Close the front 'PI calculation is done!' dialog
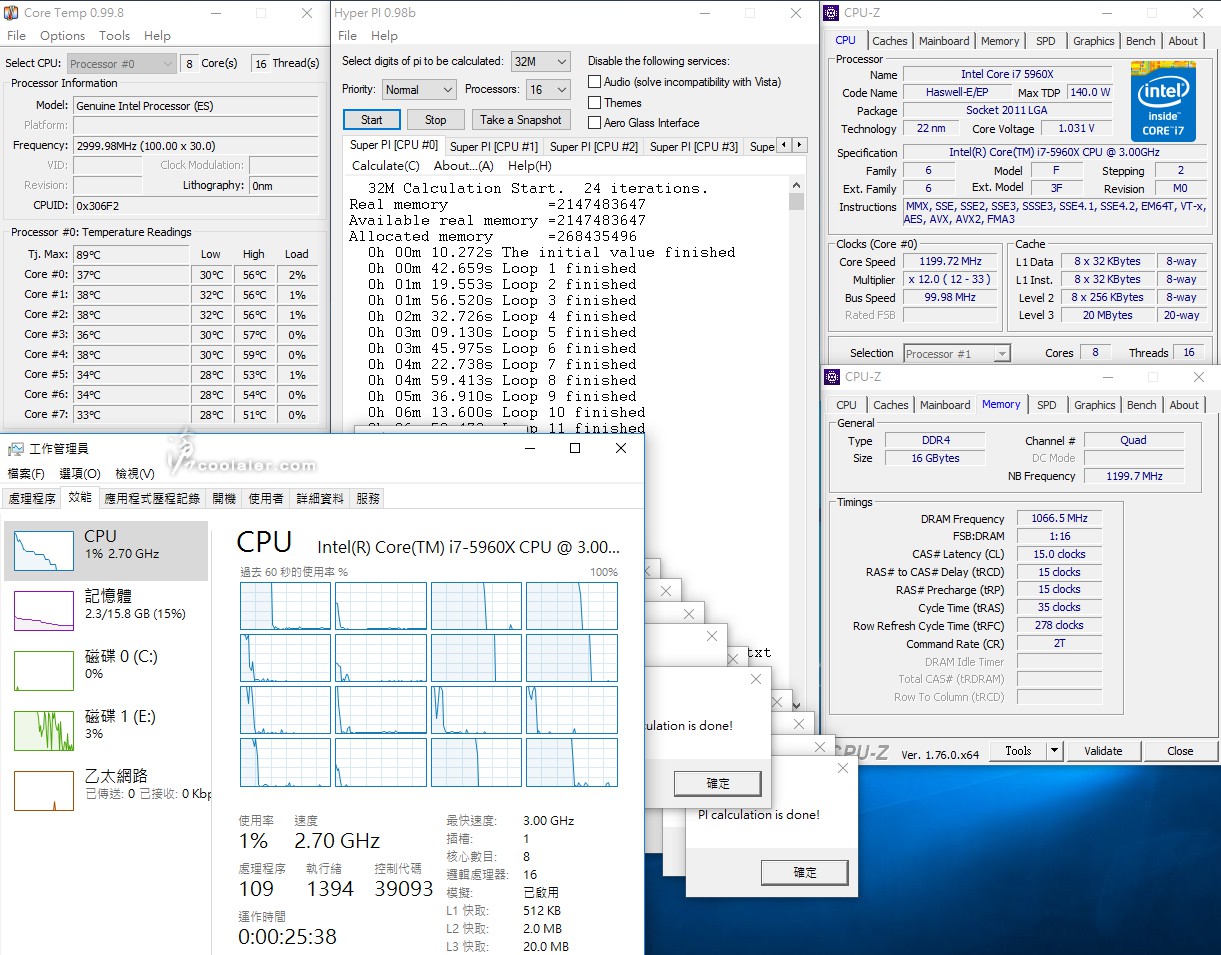1221x955 pixels. tap(842, 768)
